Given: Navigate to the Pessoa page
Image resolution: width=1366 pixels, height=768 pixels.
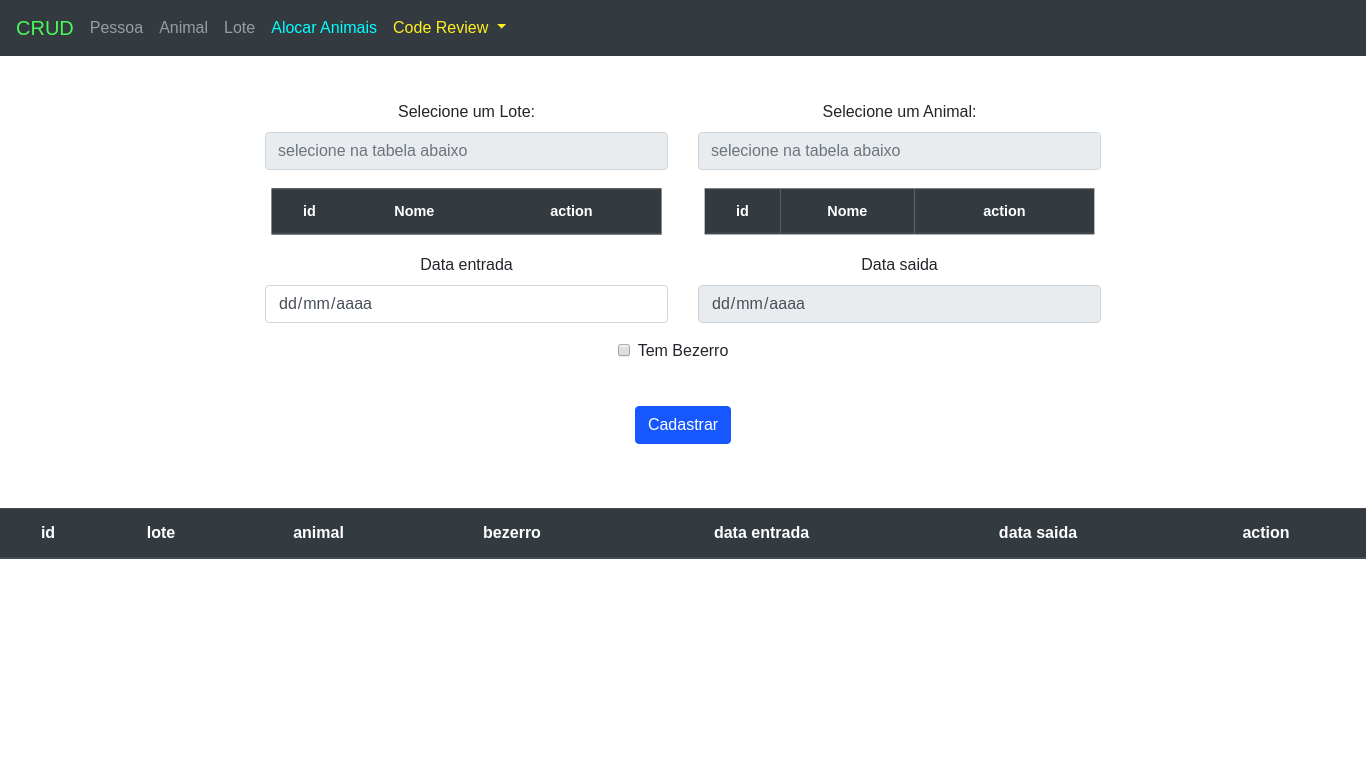Looking at the screenshot, I should [x=116, y=27].
